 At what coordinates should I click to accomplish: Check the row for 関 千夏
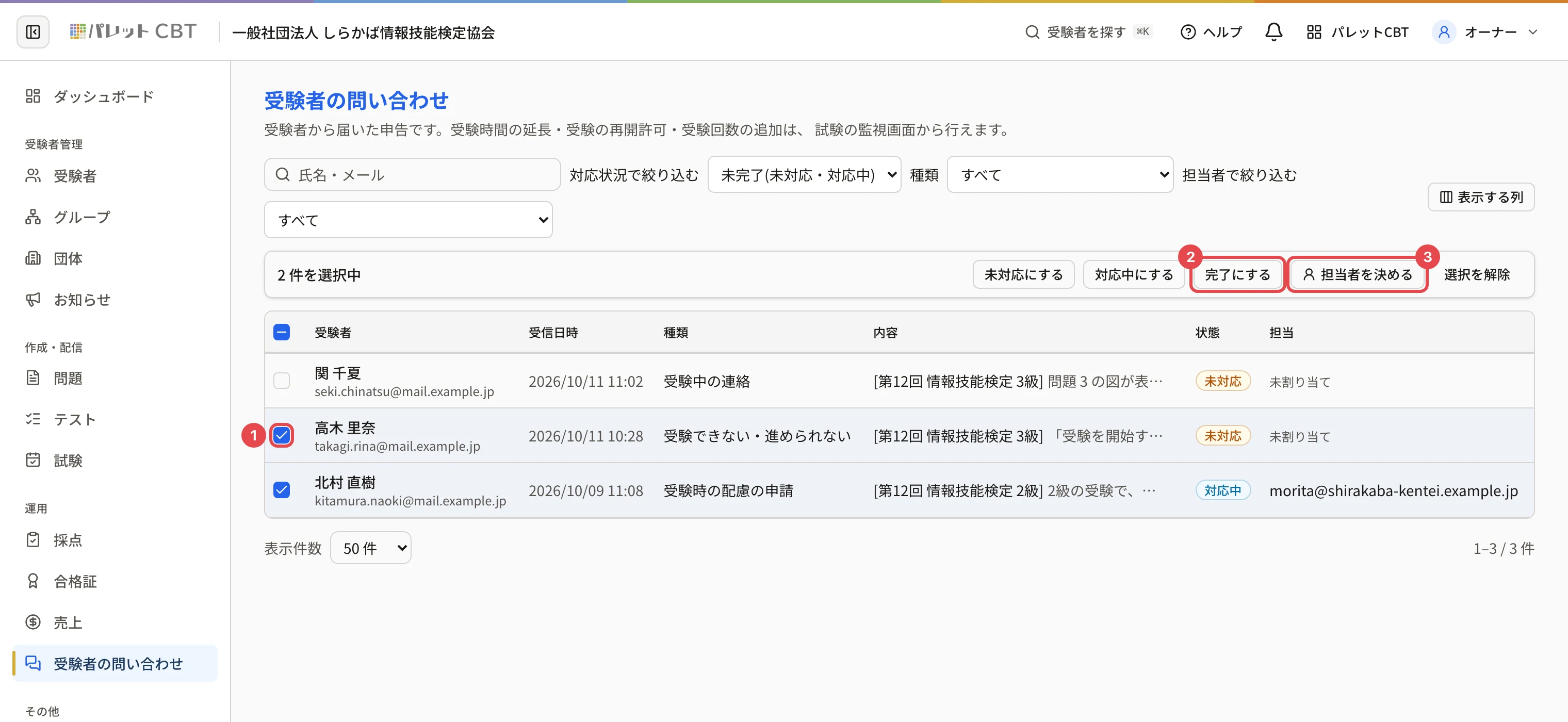point(281,381)
